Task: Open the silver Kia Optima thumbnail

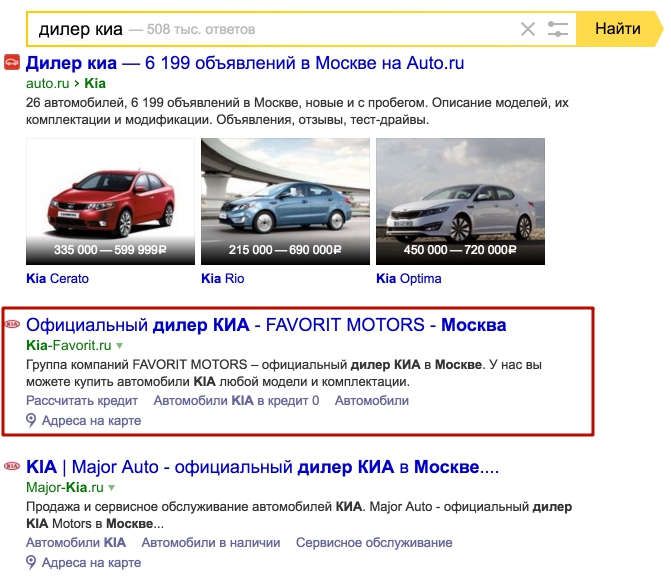Action: [460, 201]
